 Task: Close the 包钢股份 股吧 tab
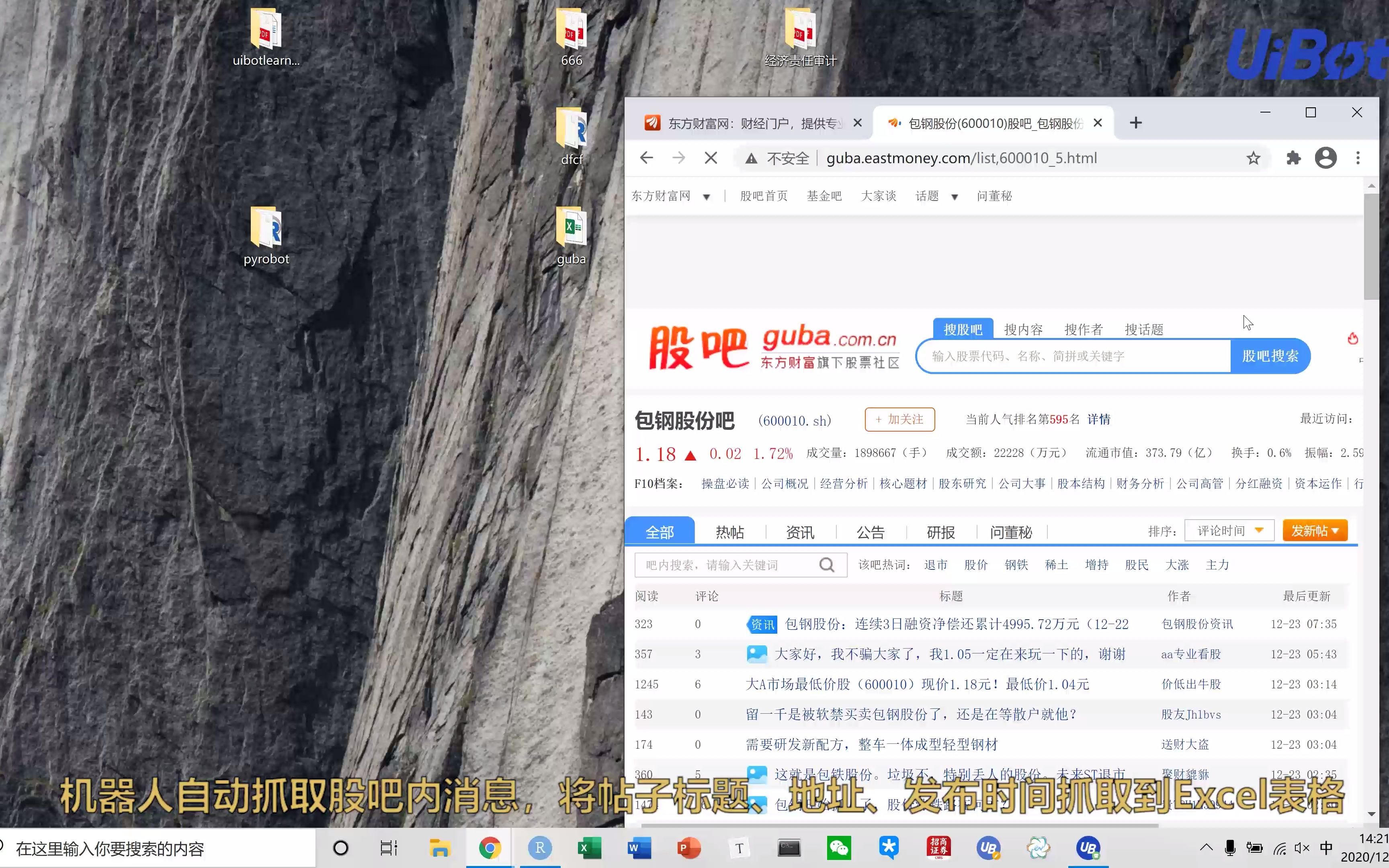click(1098, 123)
